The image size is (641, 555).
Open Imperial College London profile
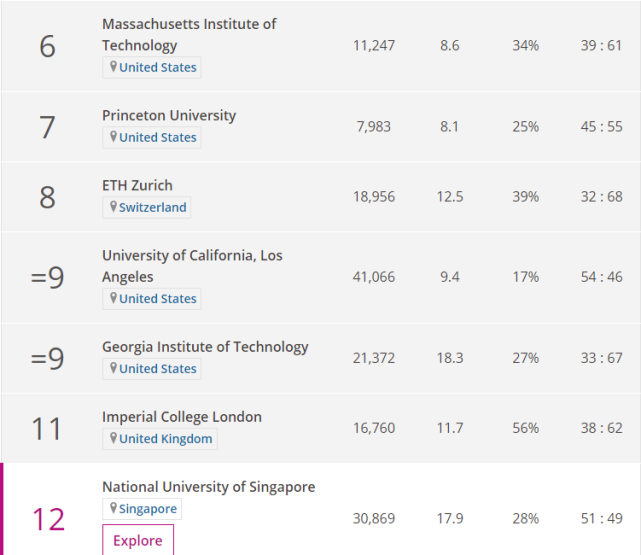(182, 416)
